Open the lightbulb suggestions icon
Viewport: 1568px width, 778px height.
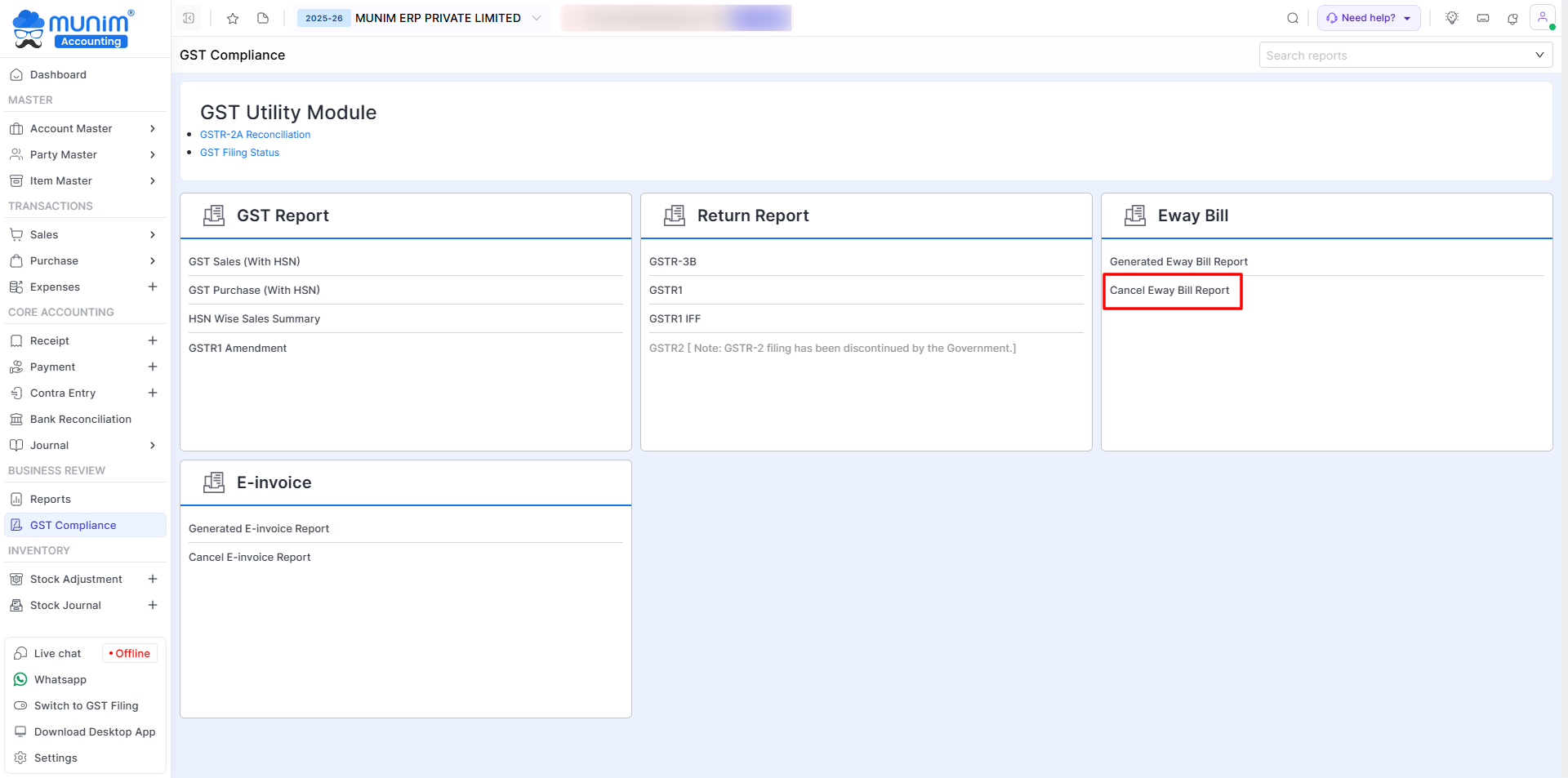tap(1452, 18)
